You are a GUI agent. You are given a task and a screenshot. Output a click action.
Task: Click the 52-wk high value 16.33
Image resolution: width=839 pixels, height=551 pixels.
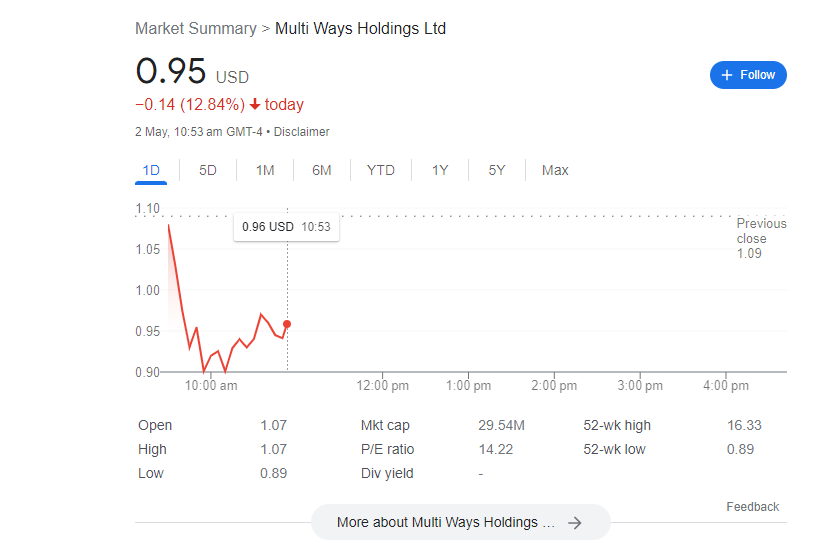(744, 425)
